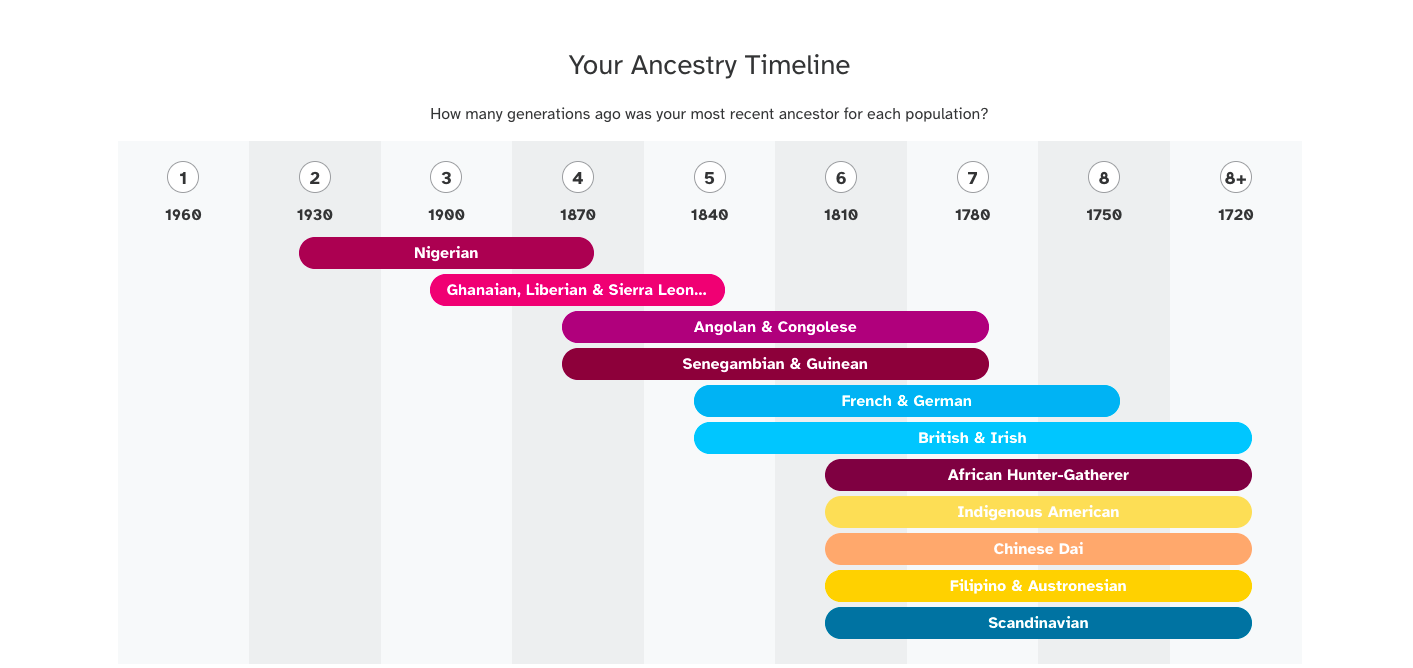Click the Nigerian ancestry bar
Image resolution: width=1413 pixels, height=668 pixels.
(x=446, y=253)
